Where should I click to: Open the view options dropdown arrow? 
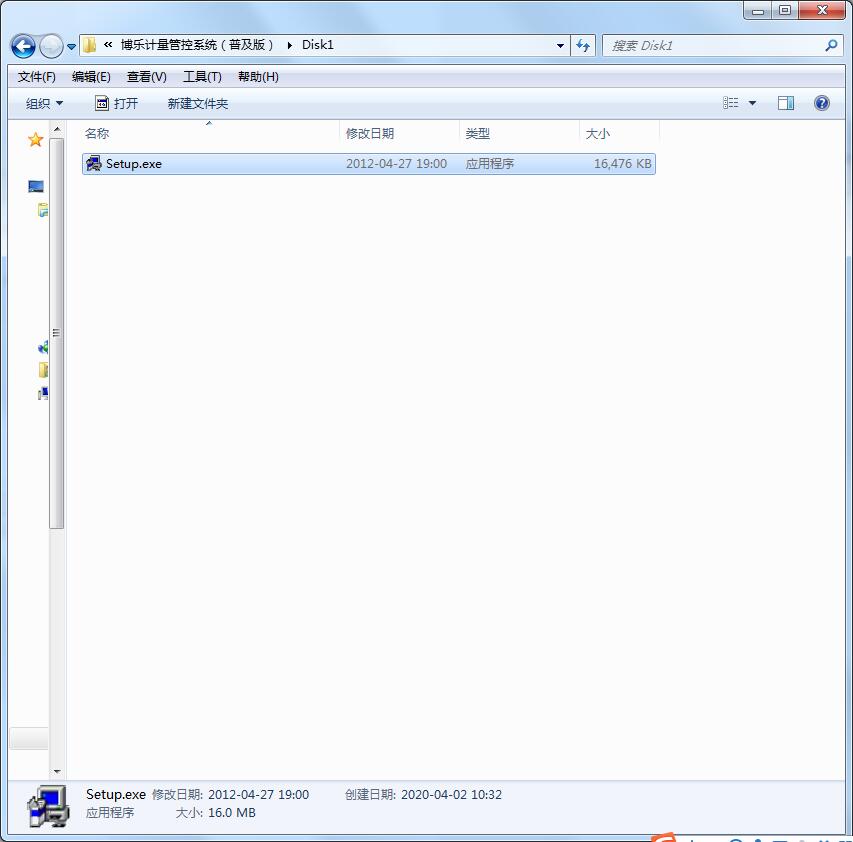coord(752,103)
